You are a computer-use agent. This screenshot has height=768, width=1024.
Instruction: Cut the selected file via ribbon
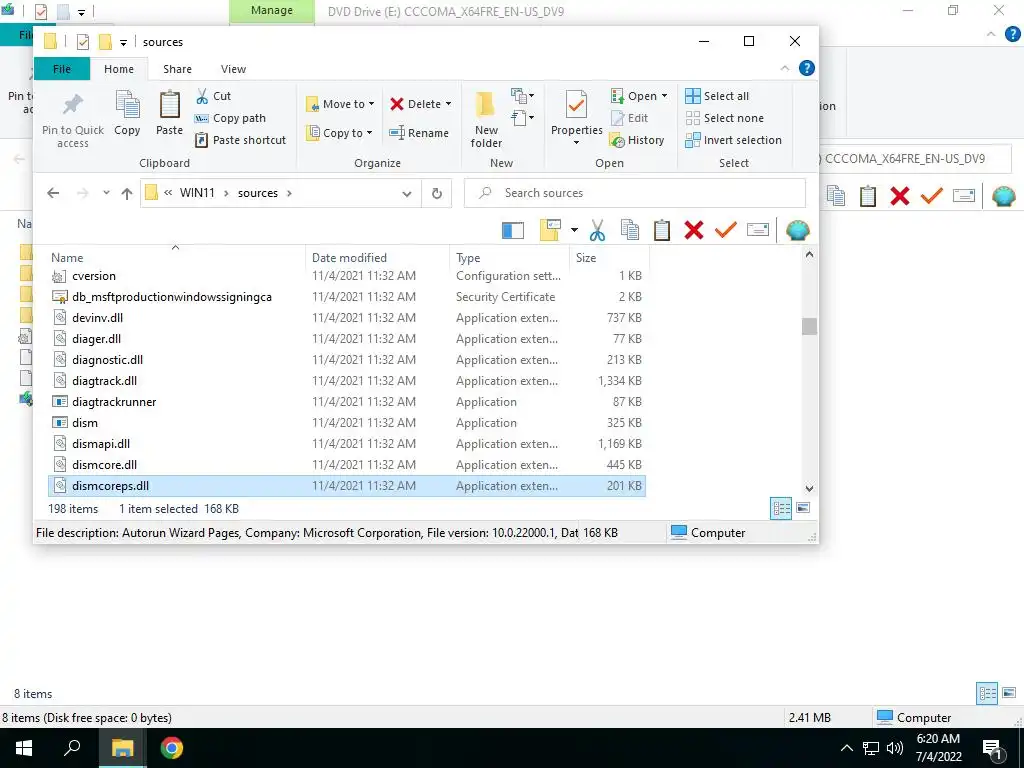(214, 96)
